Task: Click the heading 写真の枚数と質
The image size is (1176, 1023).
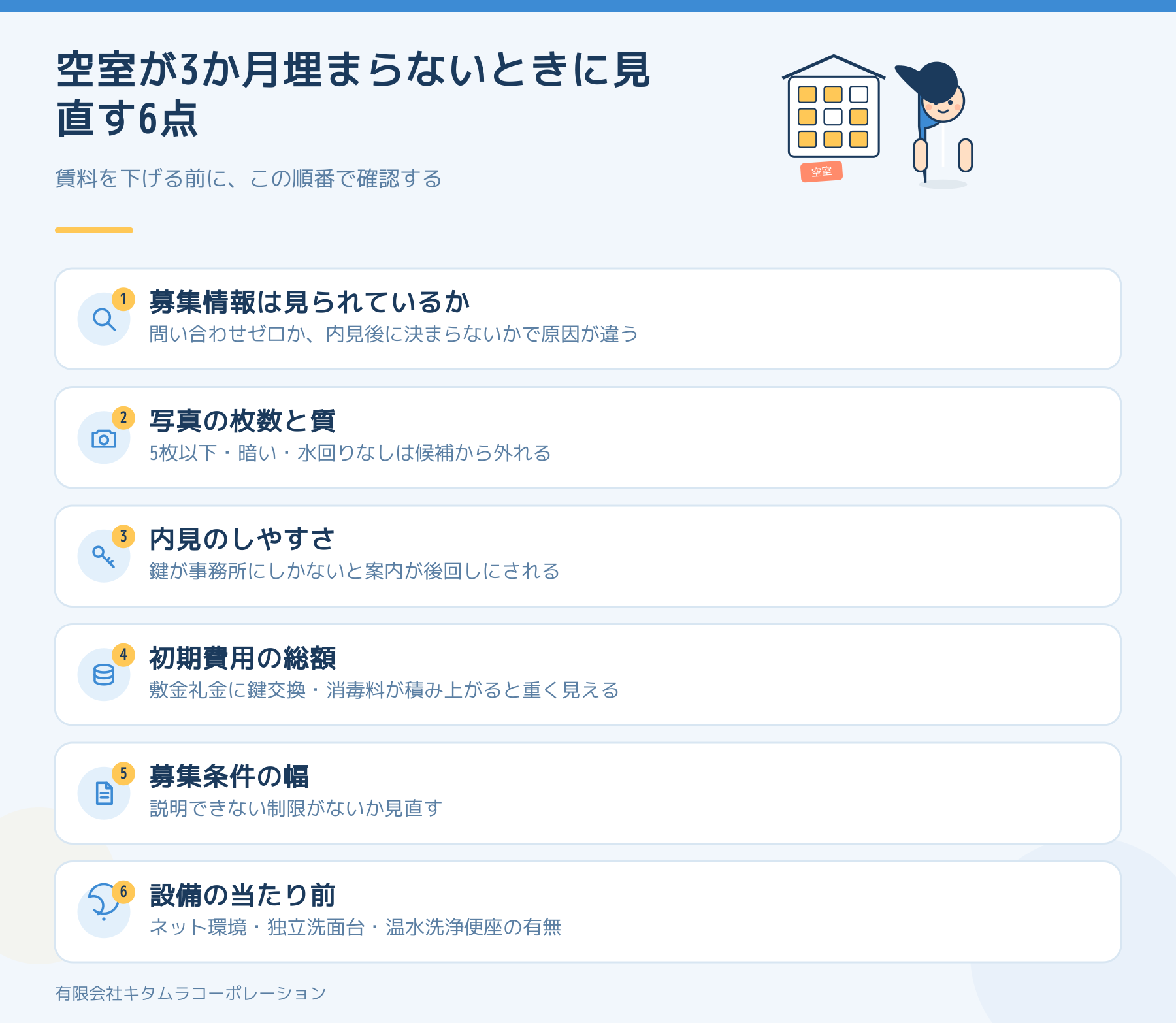Action: point(242,421)
